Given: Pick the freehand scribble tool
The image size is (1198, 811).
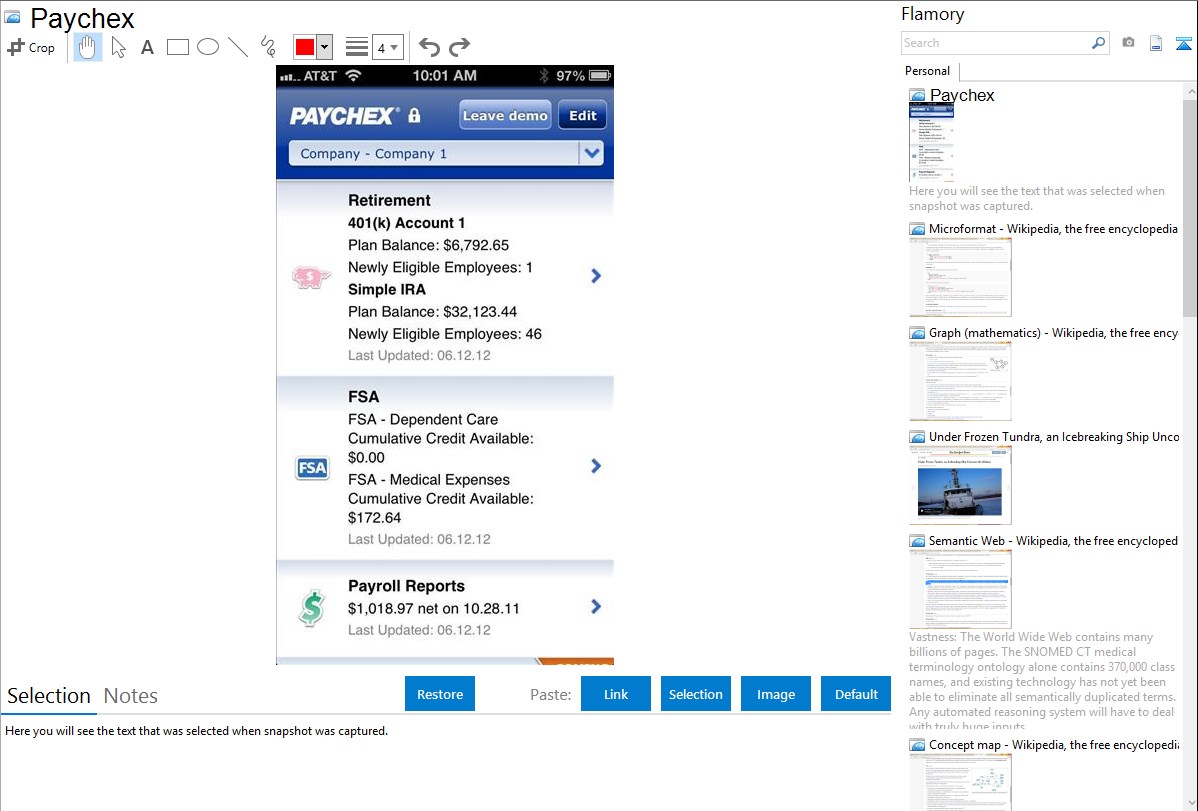Looking at the screenshot, I should [268, 47].
